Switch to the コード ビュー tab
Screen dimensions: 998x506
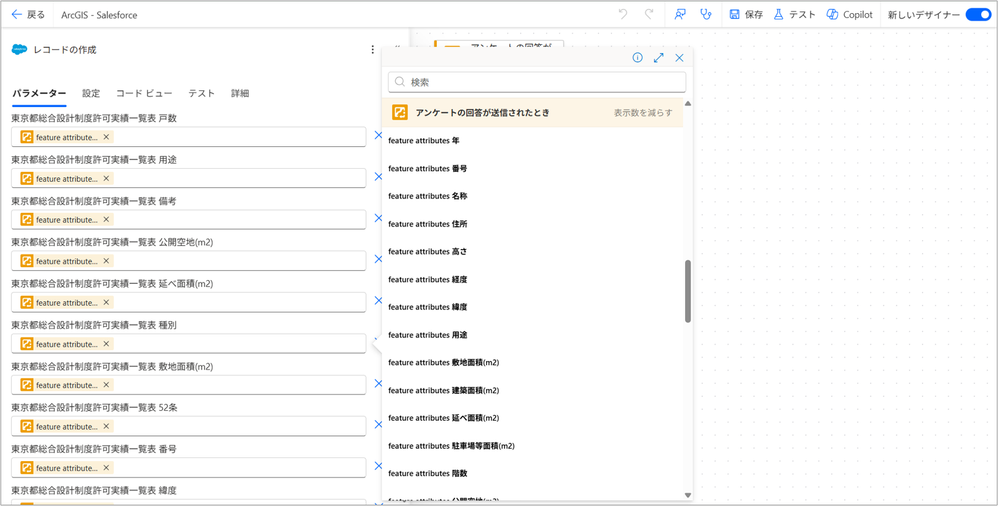click(x=144, y=93)
